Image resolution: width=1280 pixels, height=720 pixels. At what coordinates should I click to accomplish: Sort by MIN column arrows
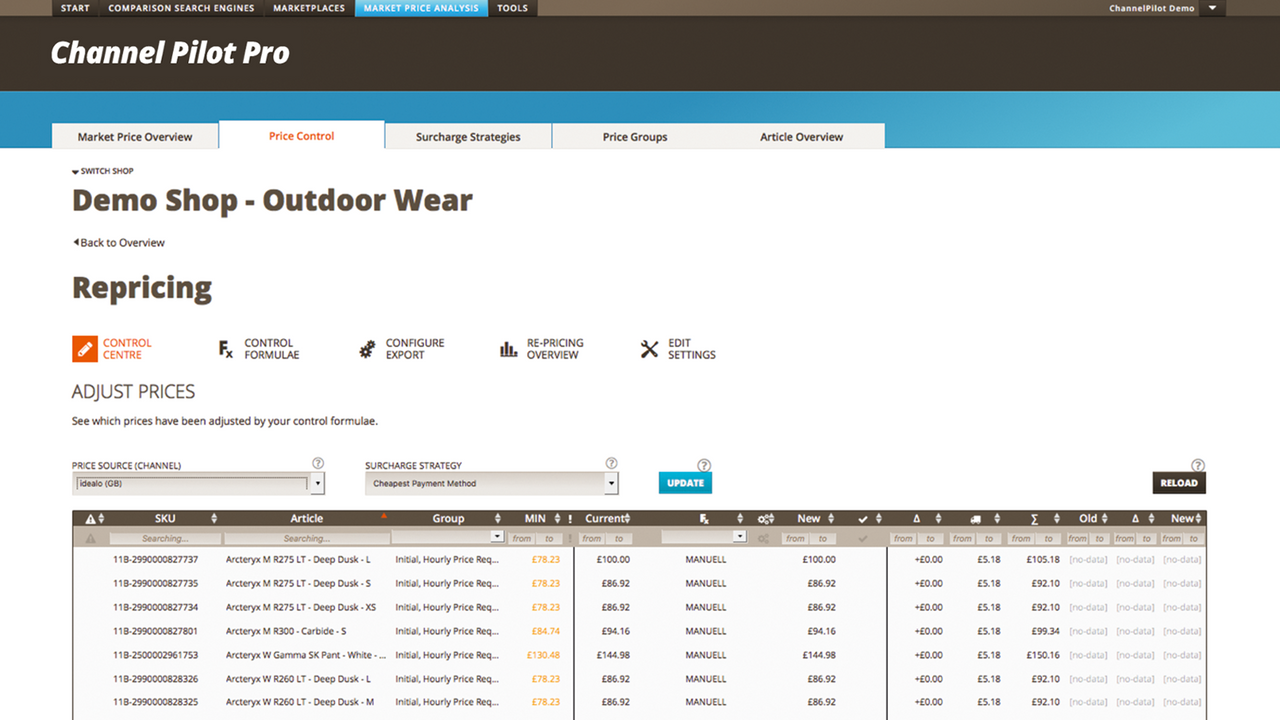click(x=557, y=519)
